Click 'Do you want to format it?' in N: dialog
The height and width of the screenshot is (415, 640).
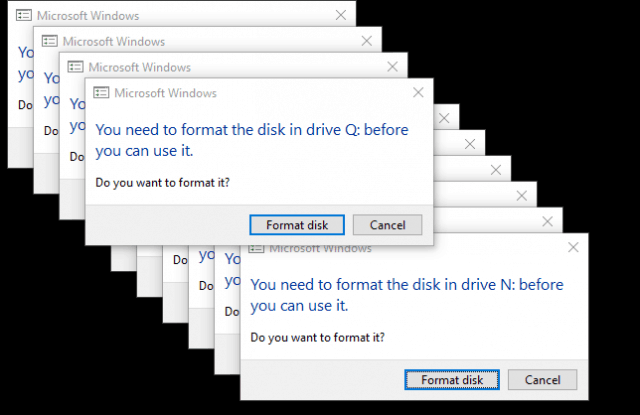pyautogui.click(x=317, y=337)
